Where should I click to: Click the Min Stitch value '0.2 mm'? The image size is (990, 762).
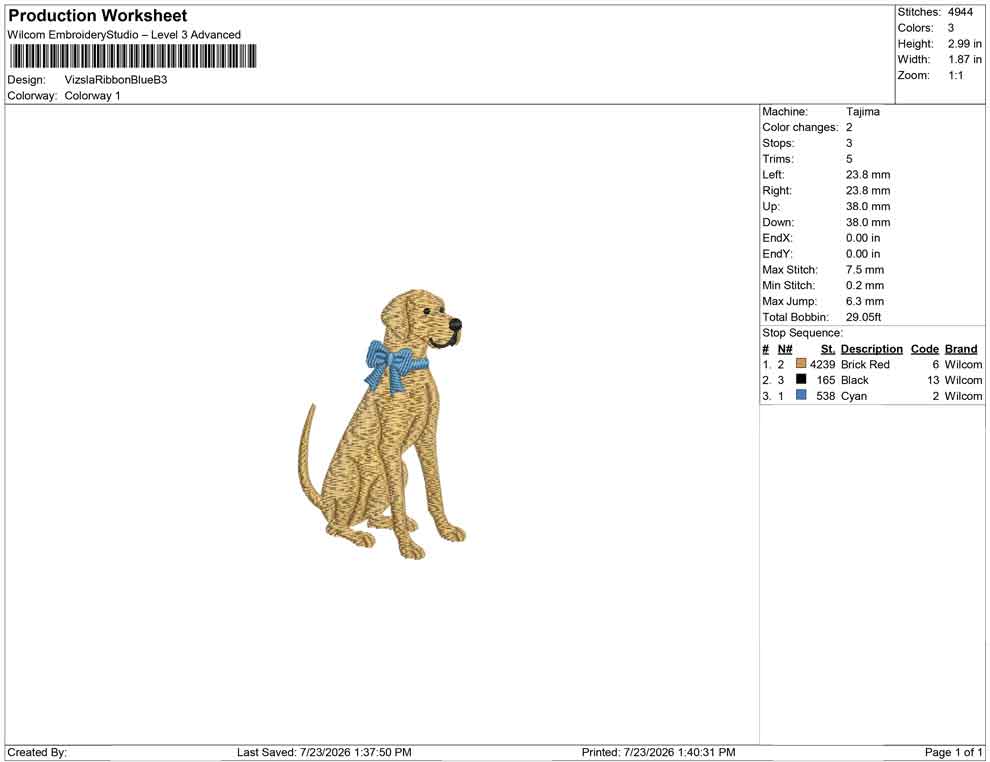(865, 285)
